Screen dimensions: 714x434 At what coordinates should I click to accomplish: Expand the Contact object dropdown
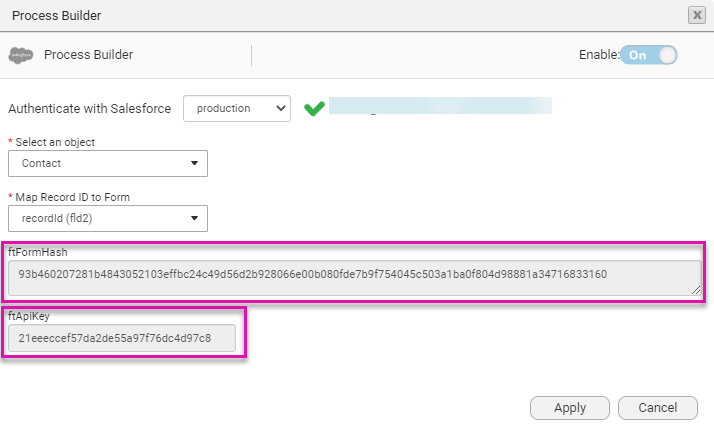coord(108,163)
